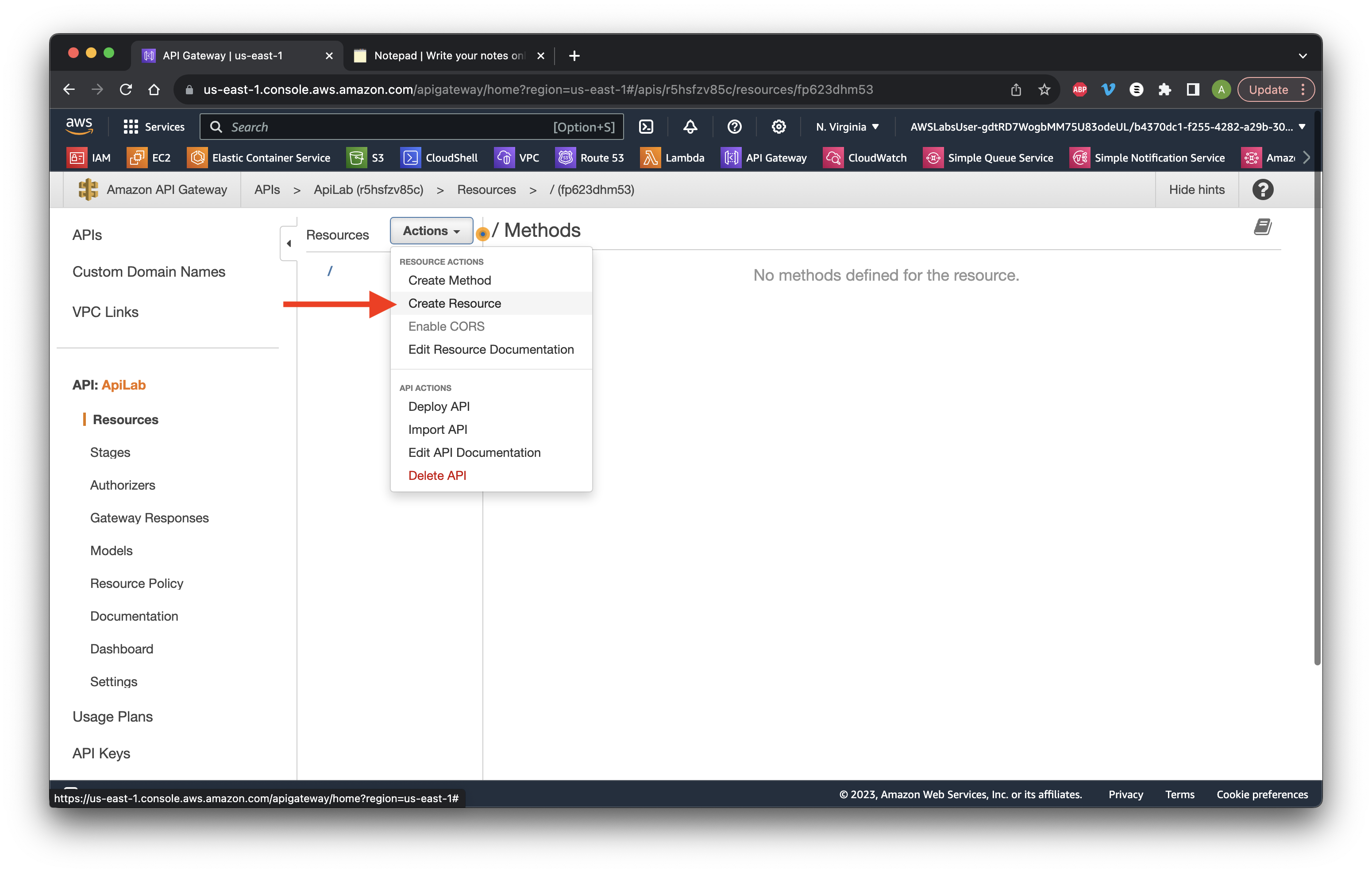This screenshot has height=873, width=1372.
Task: Click the black question mark help icon
Action: [1263, 190]
